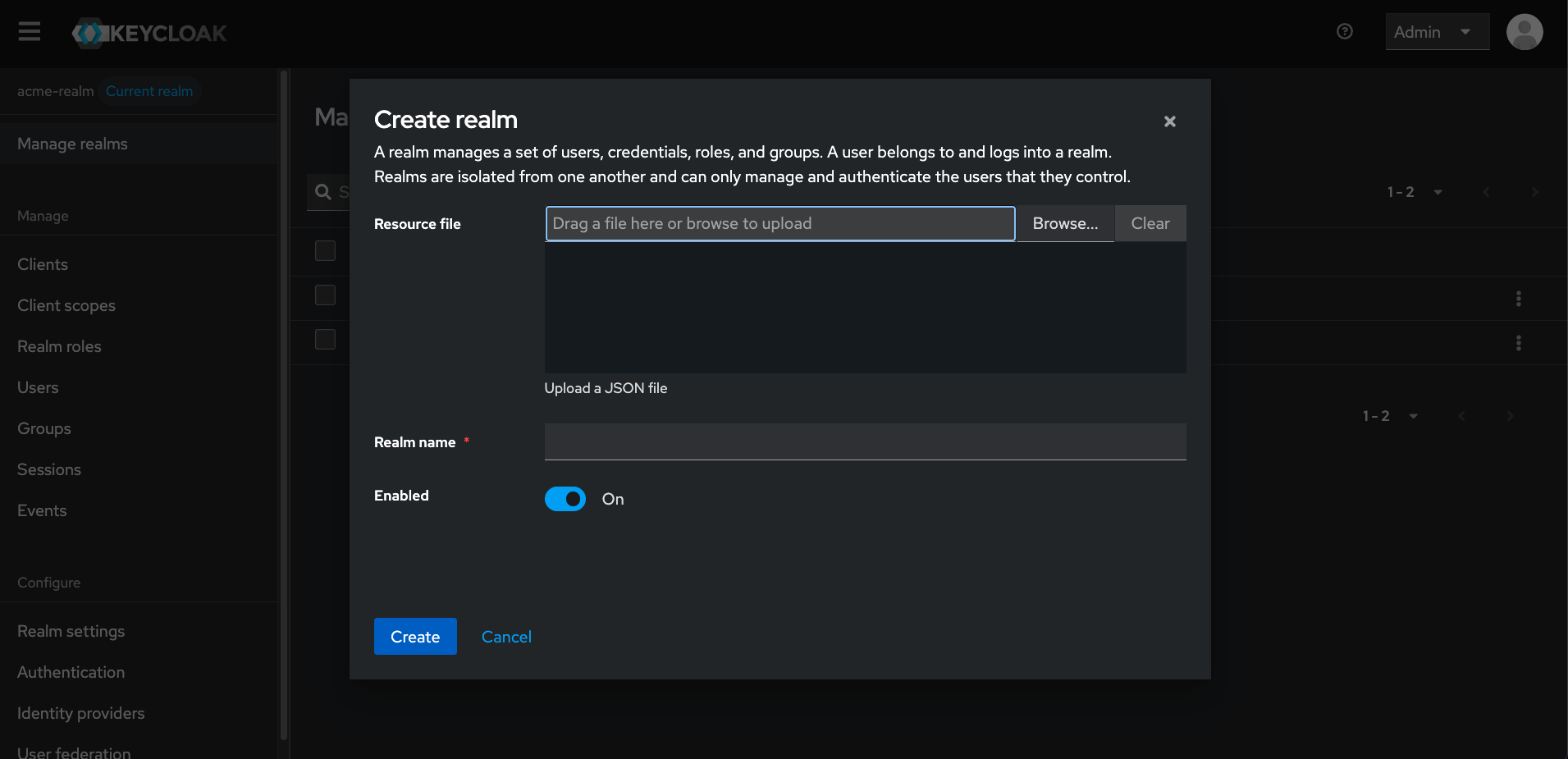The width and height of the screenshot is (1568, 759).
Task: Open the help question mark icon
Action: point(1344,32)
